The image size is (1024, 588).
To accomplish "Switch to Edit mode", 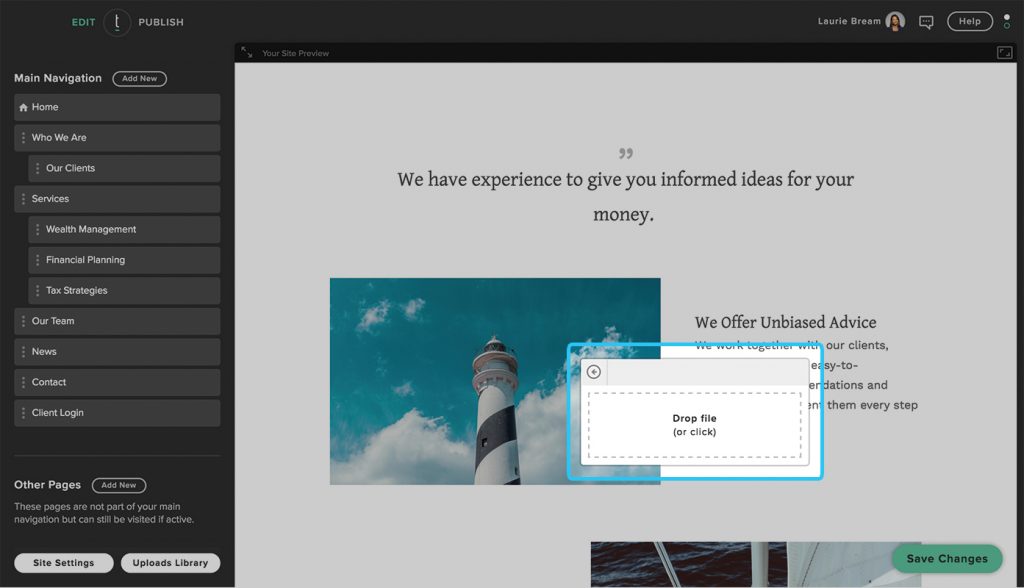I will (x=84, y=22).
